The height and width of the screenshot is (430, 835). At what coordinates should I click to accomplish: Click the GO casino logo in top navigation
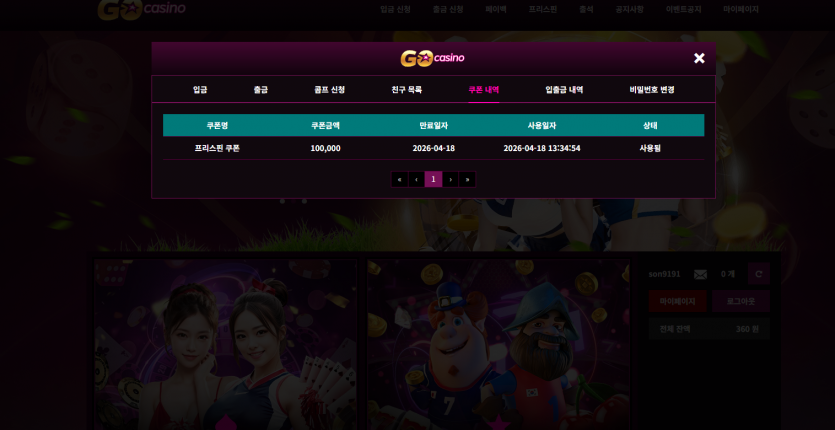tap(142, 9)
